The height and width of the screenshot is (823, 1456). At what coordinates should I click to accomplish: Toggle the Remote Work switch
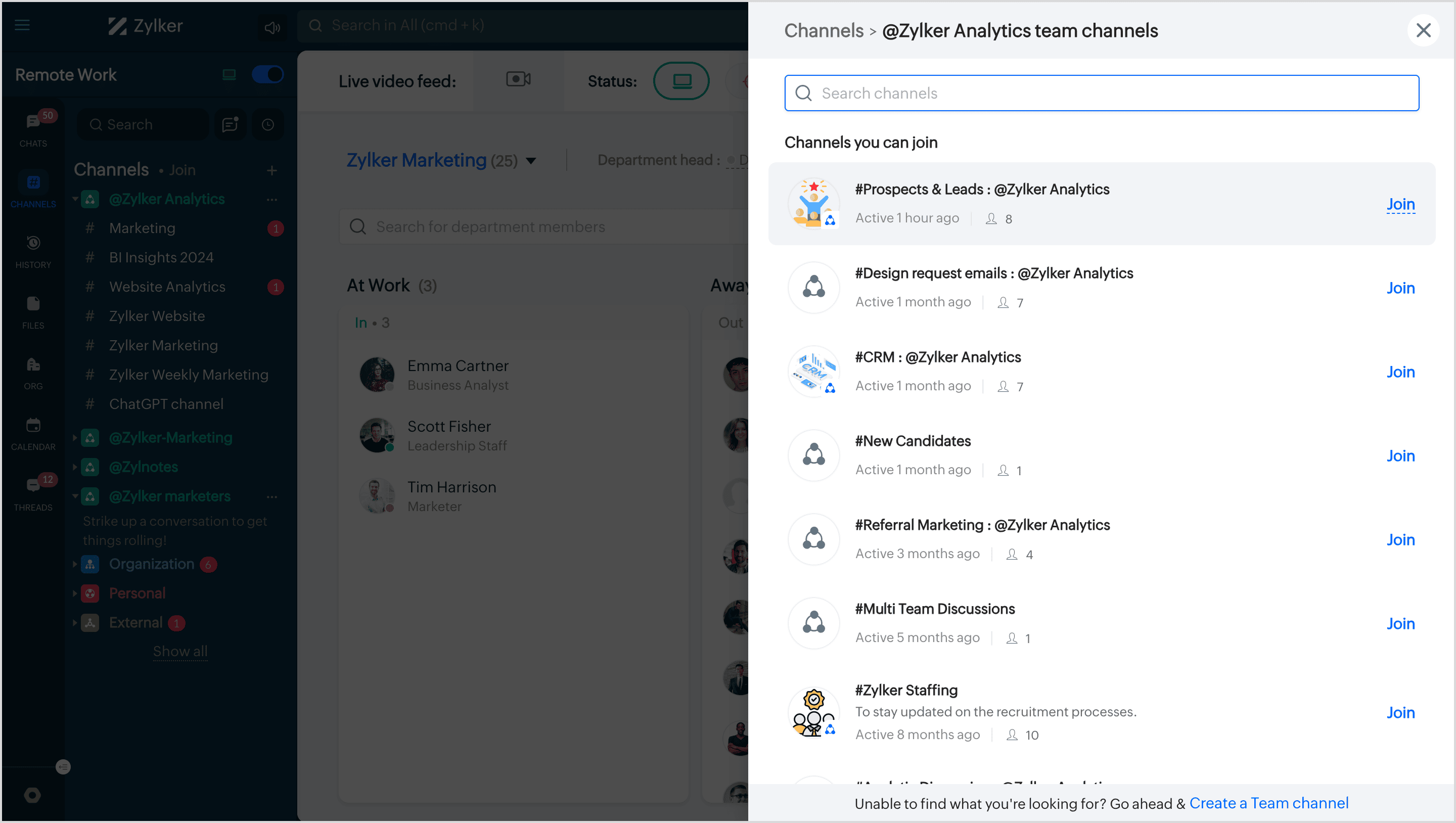pyautogui.click(x=267, y=75)
